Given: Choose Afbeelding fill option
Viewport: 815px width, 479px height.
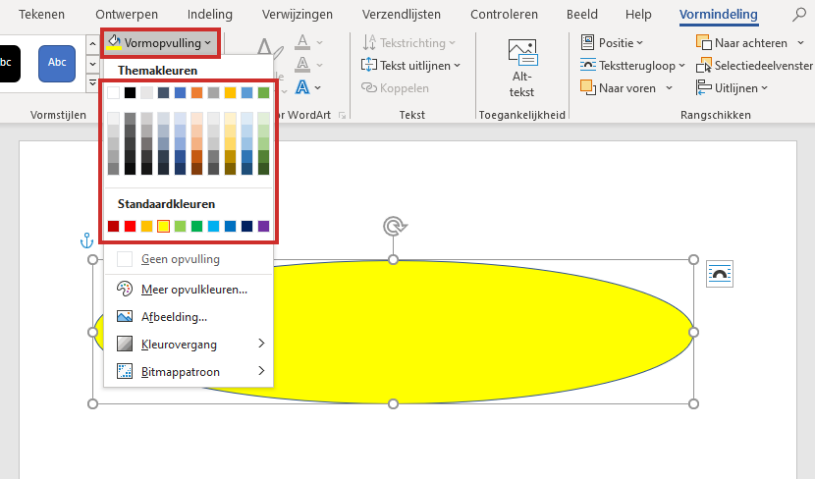Looking at the screenshot, I should pos(188,317).
